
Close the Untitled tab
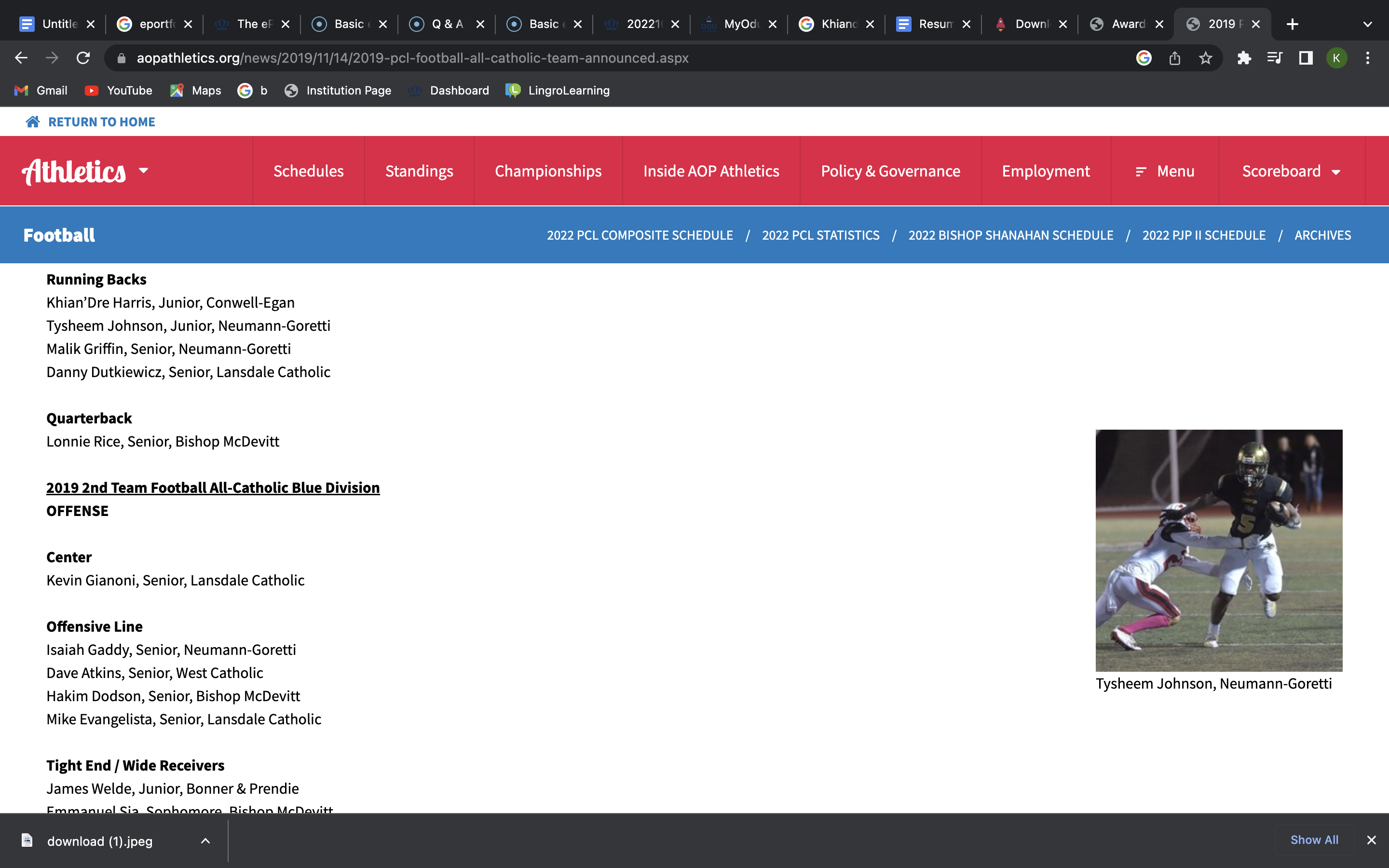tap(91, 24)
